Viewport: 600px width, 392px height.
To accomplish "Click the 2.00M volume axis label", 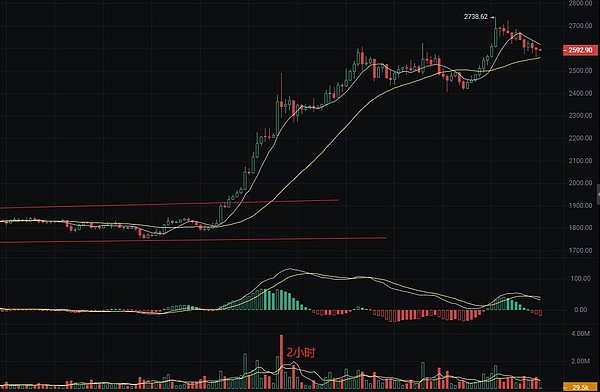I will tap(580, 361).
